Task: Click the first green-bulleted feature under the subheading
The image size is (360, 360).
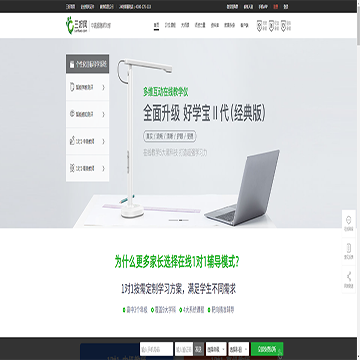Action: pyautogui.click(x=135, y=310)
